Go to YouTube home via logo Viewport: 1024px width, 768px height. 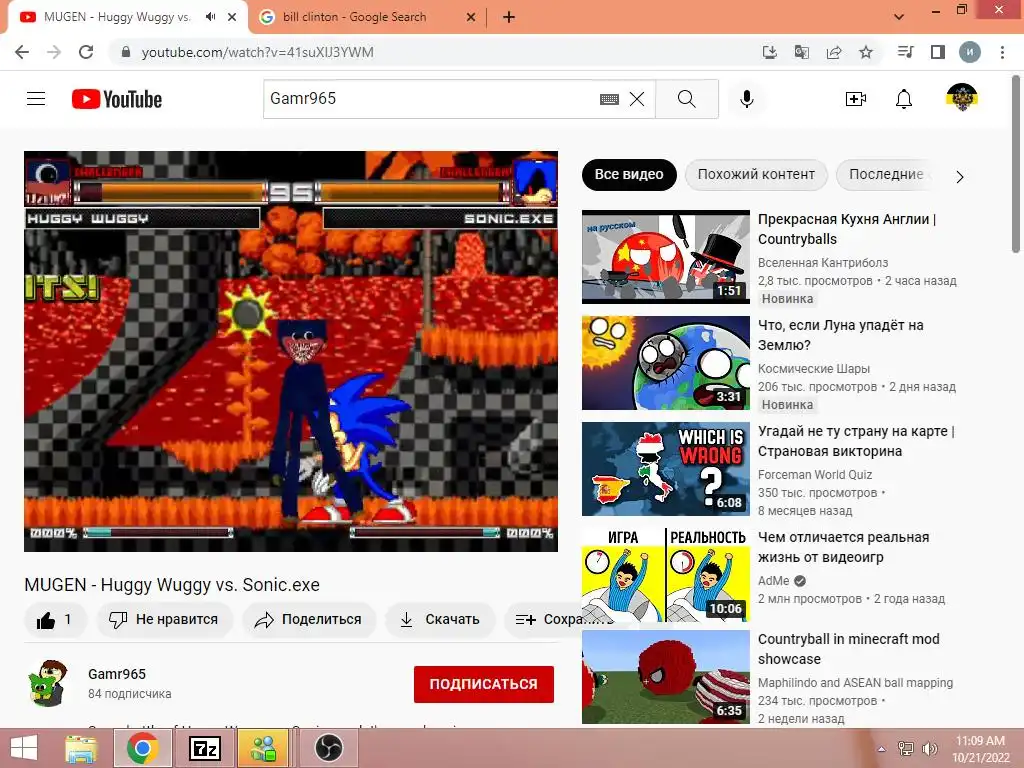pyautogui.click(x=117, y=99)
